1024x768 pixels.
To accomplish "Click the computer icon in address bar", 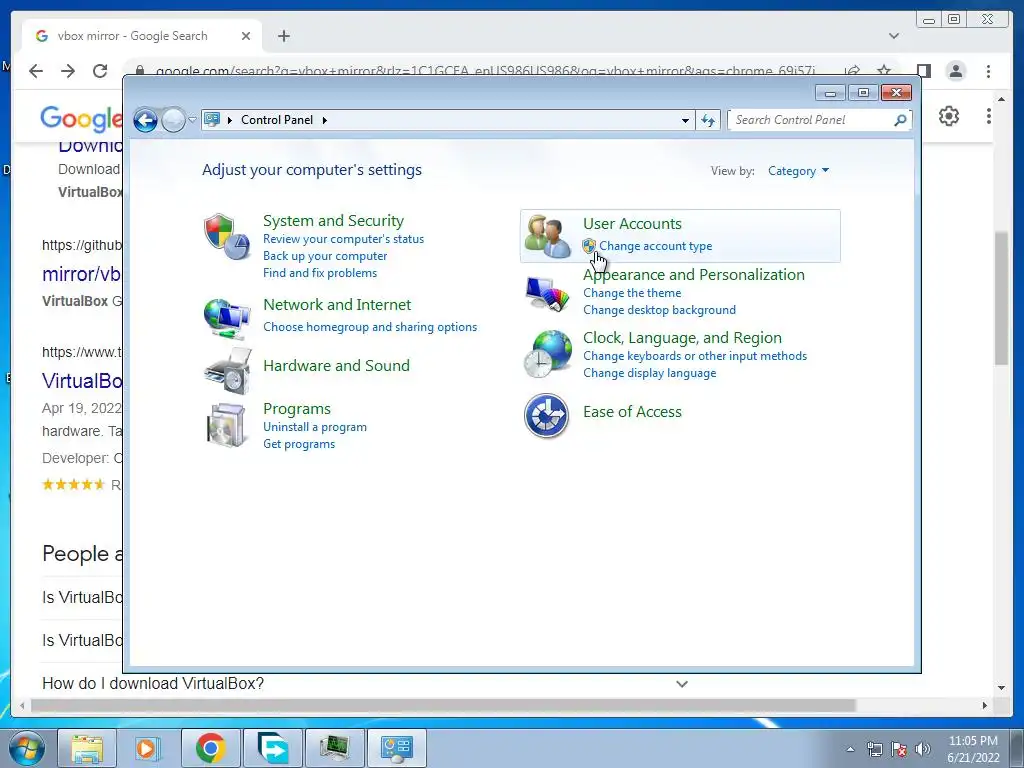I will 212,120.
